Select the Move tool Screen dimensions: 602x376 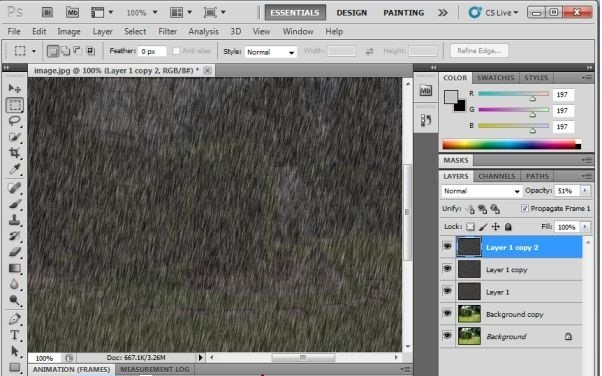(x=15, y=88)
